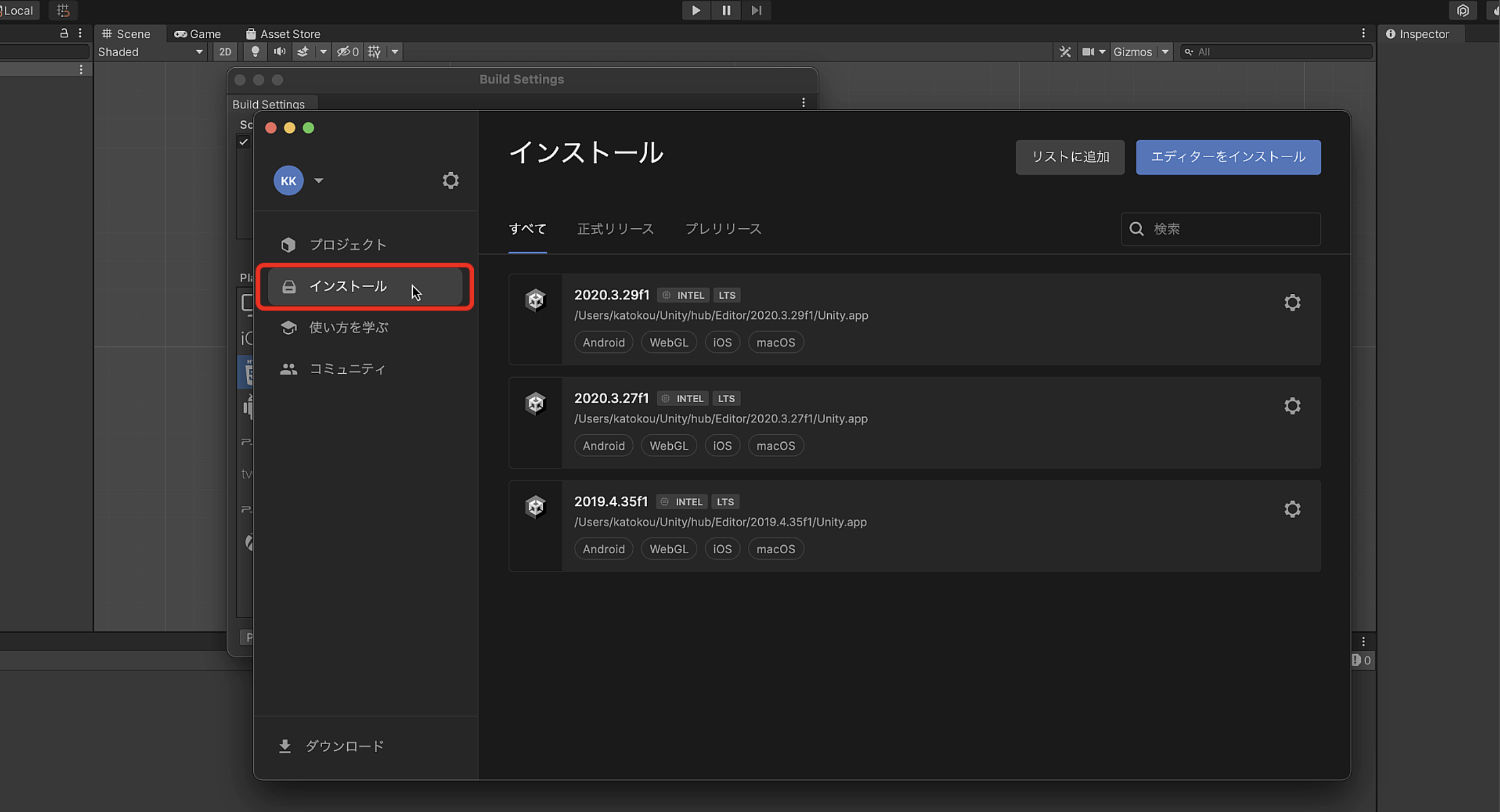Click INTEL badge on 2019.4.35f1

pos(682,502)
